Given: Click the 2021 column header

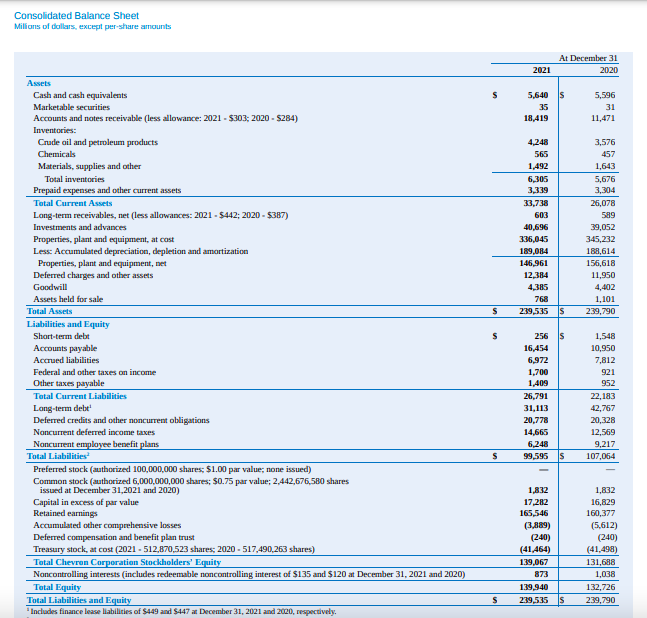Looking at the screenshot, I should coord(541,71).
